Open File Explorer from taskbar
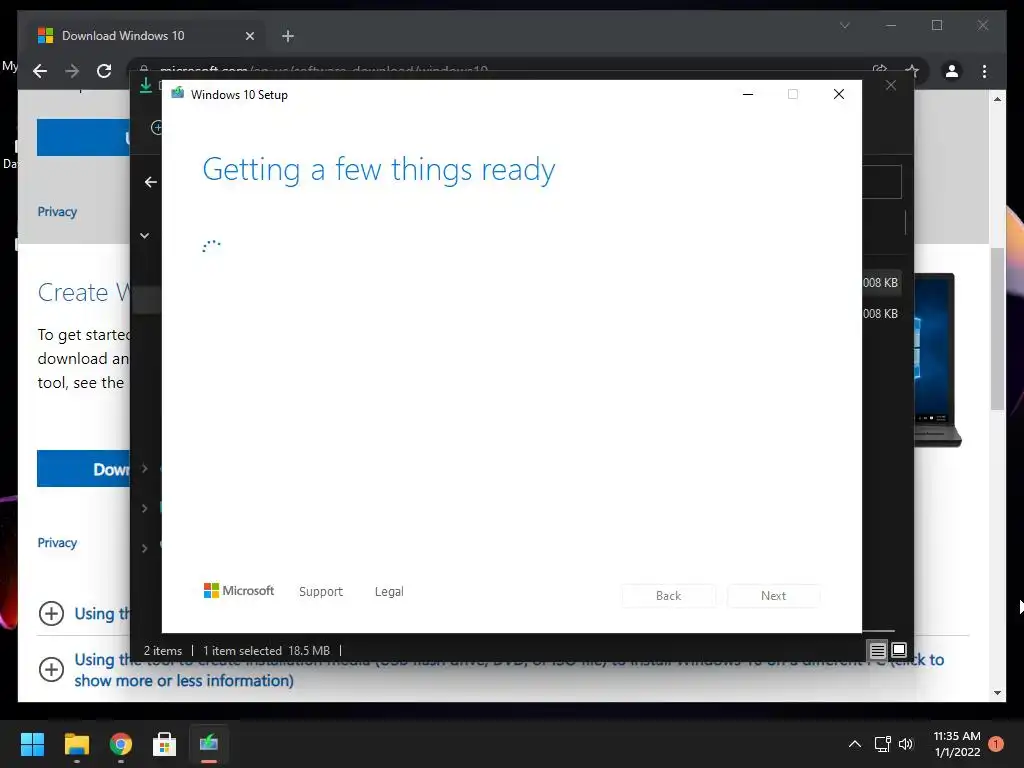Screen dimensions: 1024x768 76,744
